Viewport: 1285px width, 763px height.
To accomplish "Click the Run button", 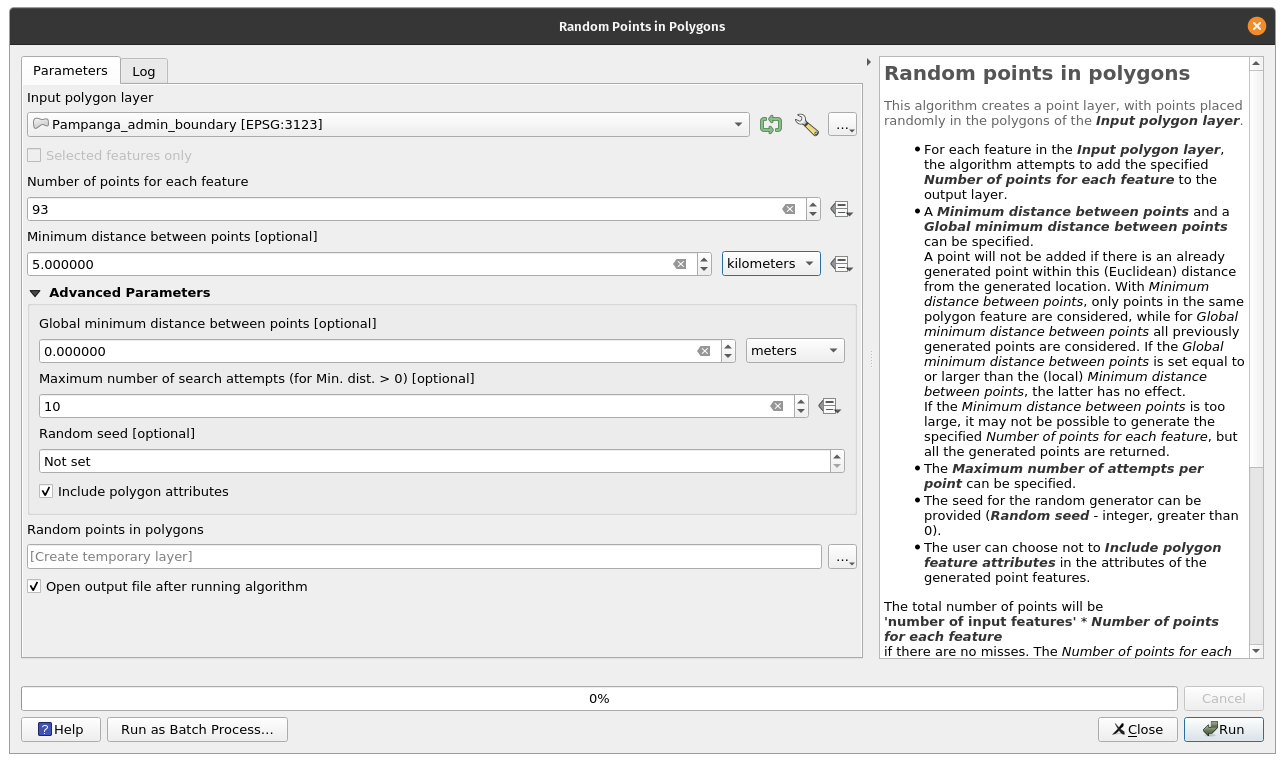I will [x=1223, y=729].
